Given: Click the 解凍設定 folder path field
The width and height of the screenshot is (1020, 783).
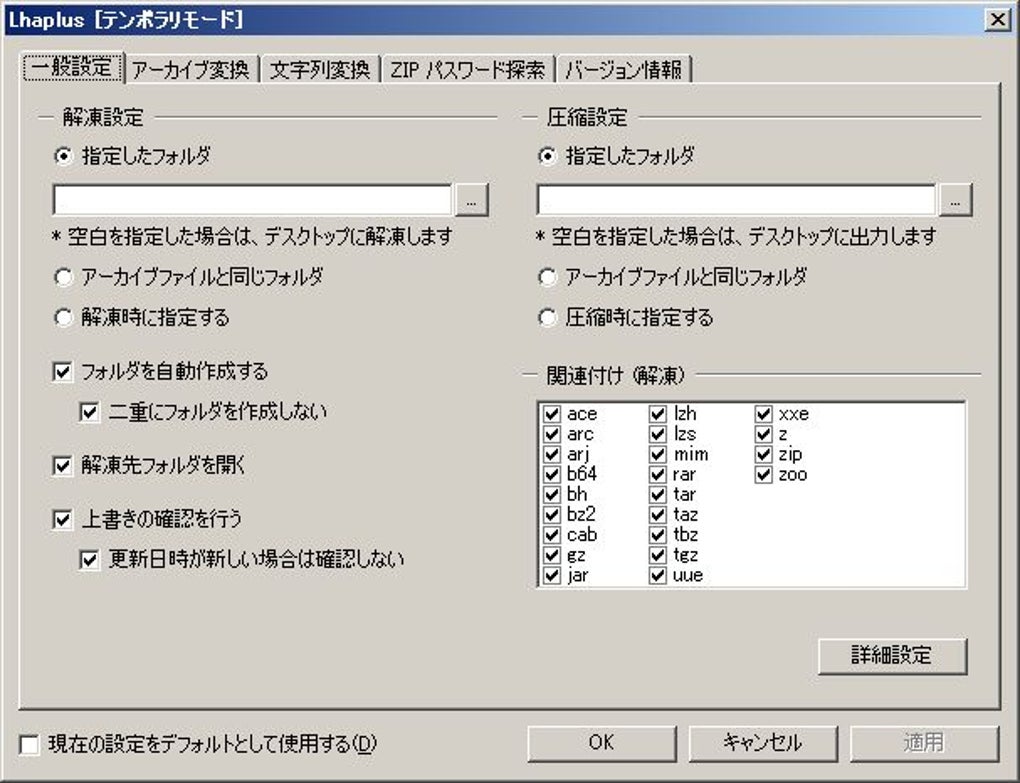Looking at the screenshot, I should [252, 200].
